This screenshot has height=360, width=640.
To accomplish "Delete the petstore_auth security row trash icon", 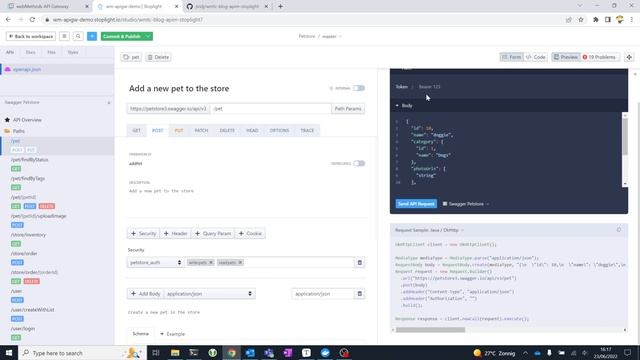I will point(360,262).
